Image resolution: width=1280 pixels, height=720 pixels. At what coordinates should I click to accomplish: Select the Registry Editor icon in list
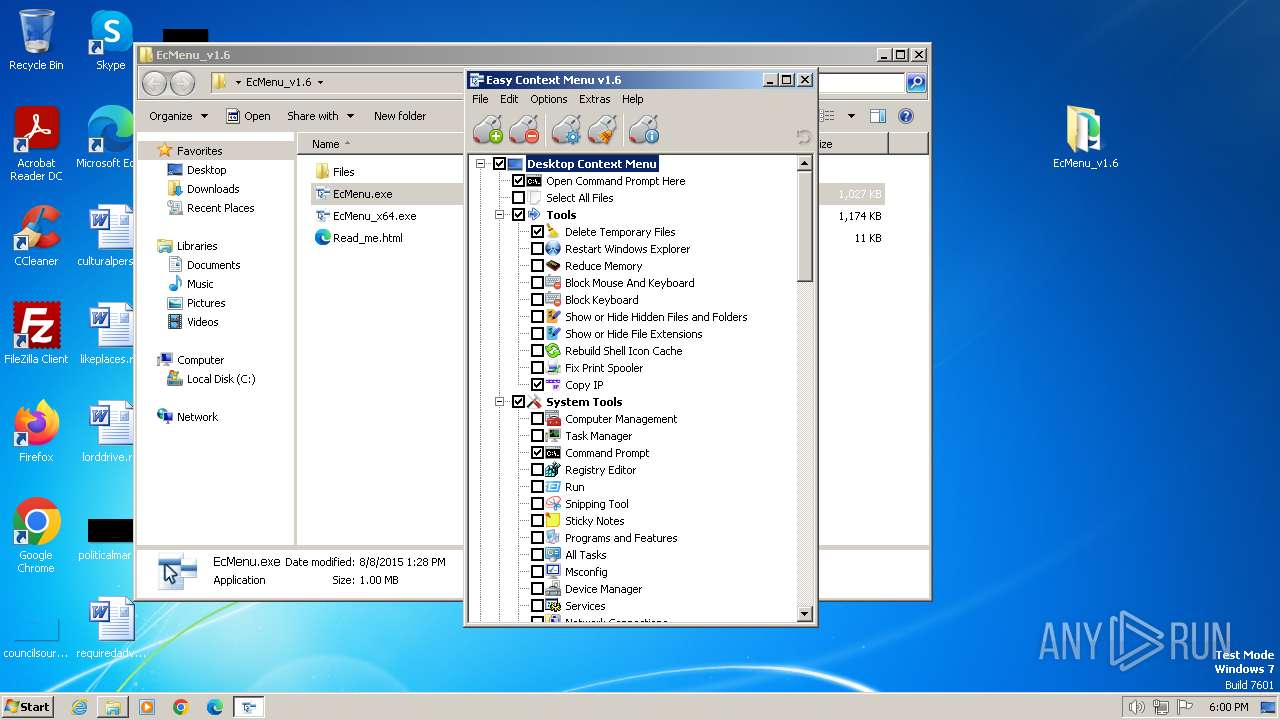click(x=553, y=470)
